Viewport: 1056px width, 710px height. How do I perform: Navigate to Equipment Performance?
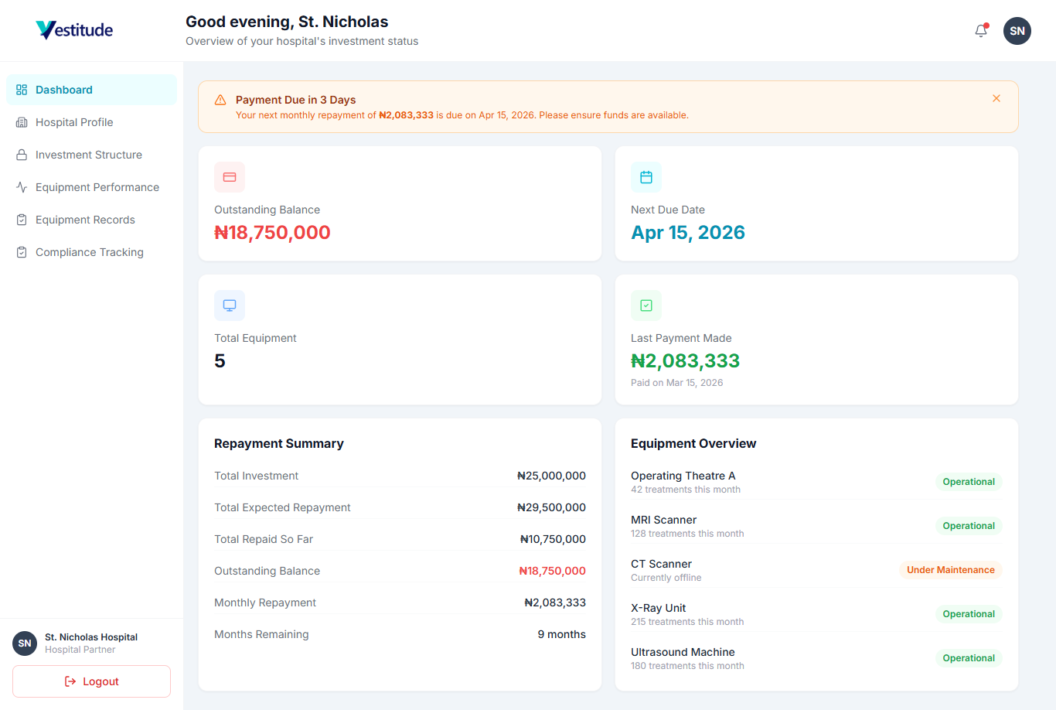[97, 187]
